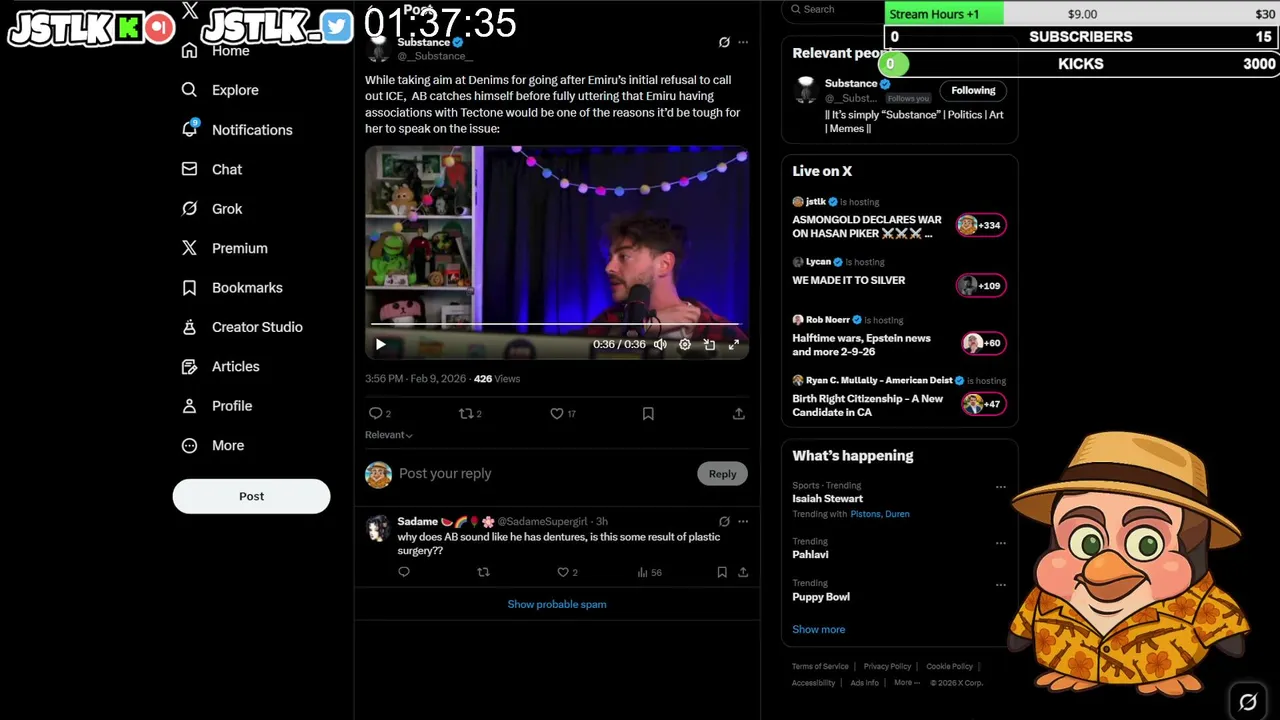Open options for the Puppy Bowl trend
This screenshot has height=720, width=1280.
pos(1000,585)
